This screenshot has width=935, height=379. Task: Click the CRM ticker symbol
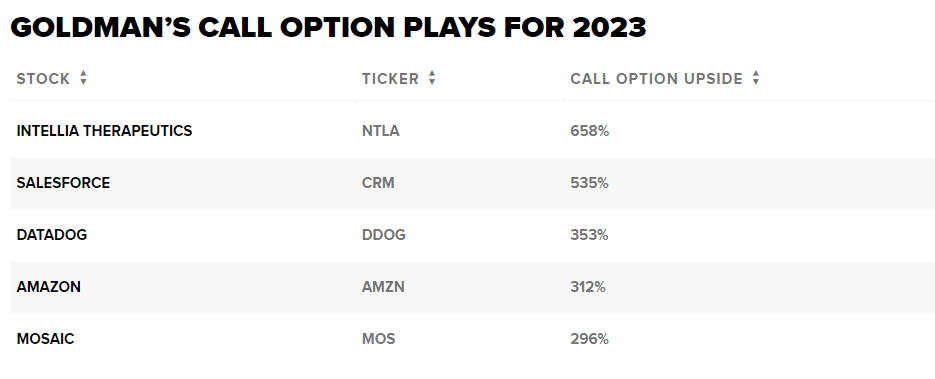[x=378, y=182]
